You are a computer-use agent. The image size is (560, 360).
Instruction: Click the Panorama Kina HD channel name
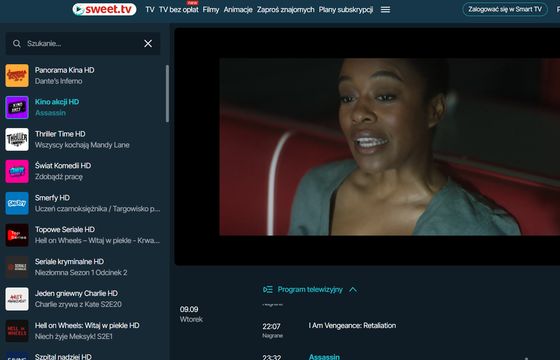pyautogui.click(x=65, y=70)
